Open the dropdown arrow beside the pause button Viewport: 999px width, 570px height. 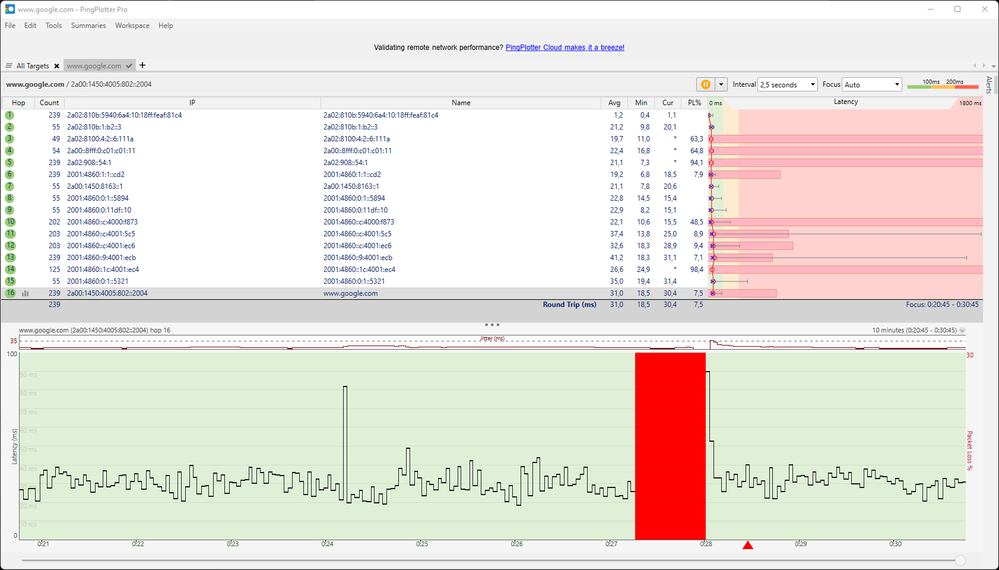721,85
